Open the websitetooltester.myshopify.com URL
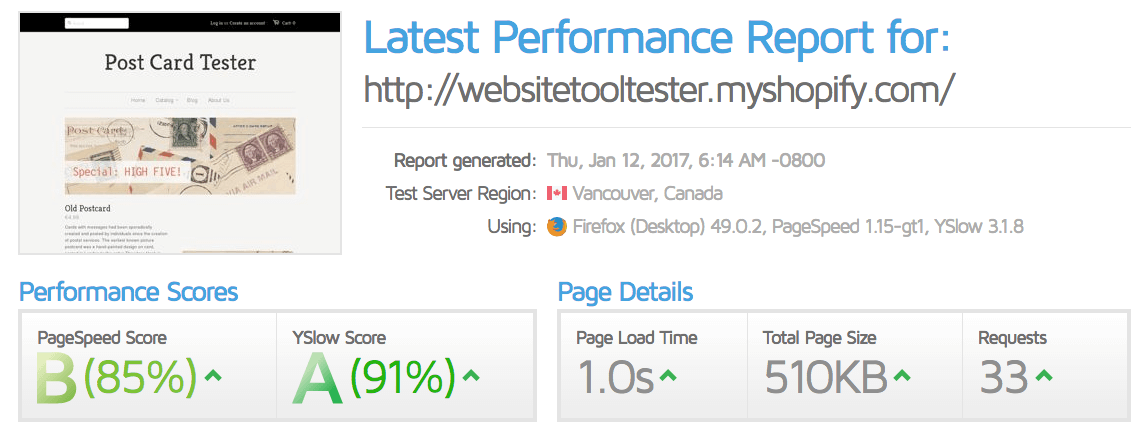Viewport: 1148px width, 439px height. click(x=659, y=91)
